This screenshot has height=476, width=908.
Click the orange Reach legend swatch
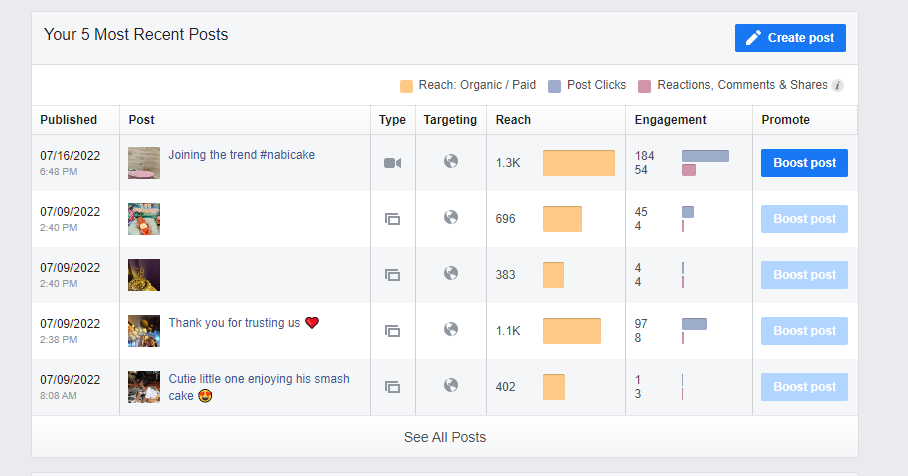point(407,86)
